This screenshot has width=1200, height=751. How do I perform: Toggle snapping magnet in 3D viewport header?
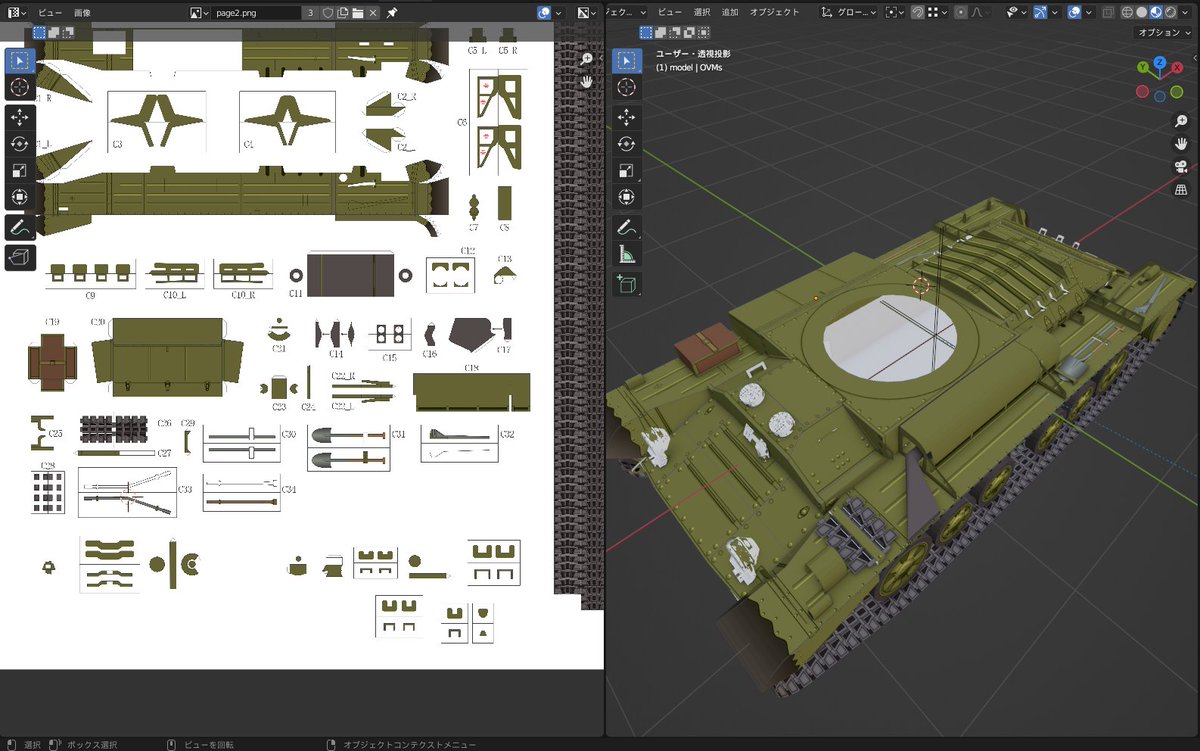click(x=917, y=12)
